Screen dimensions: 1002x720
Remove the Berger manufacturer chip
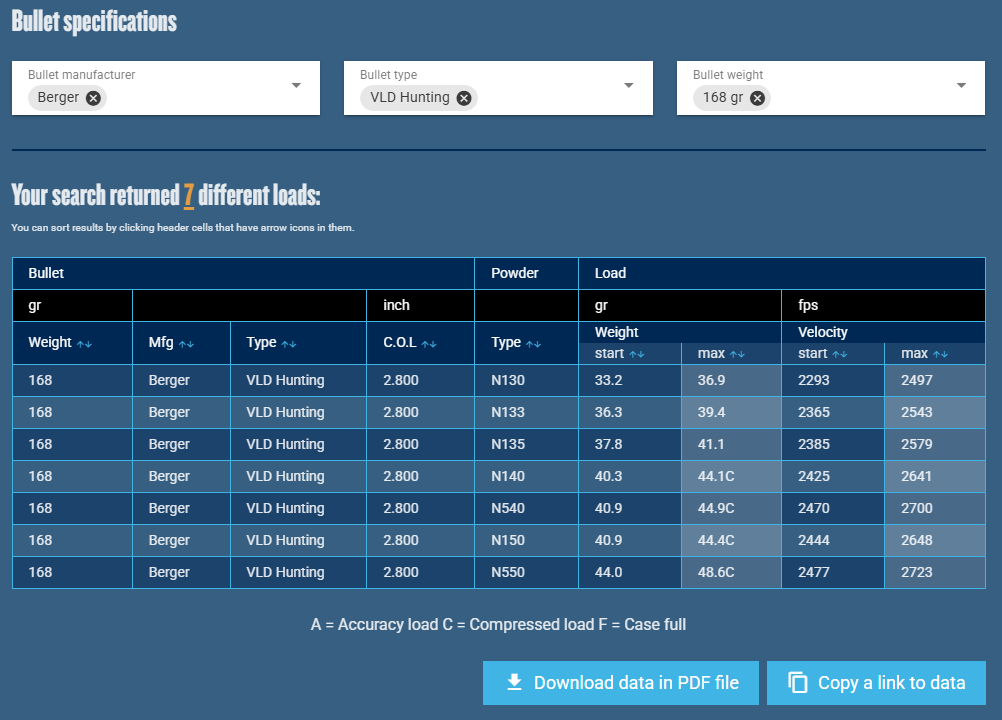[93, 98]
